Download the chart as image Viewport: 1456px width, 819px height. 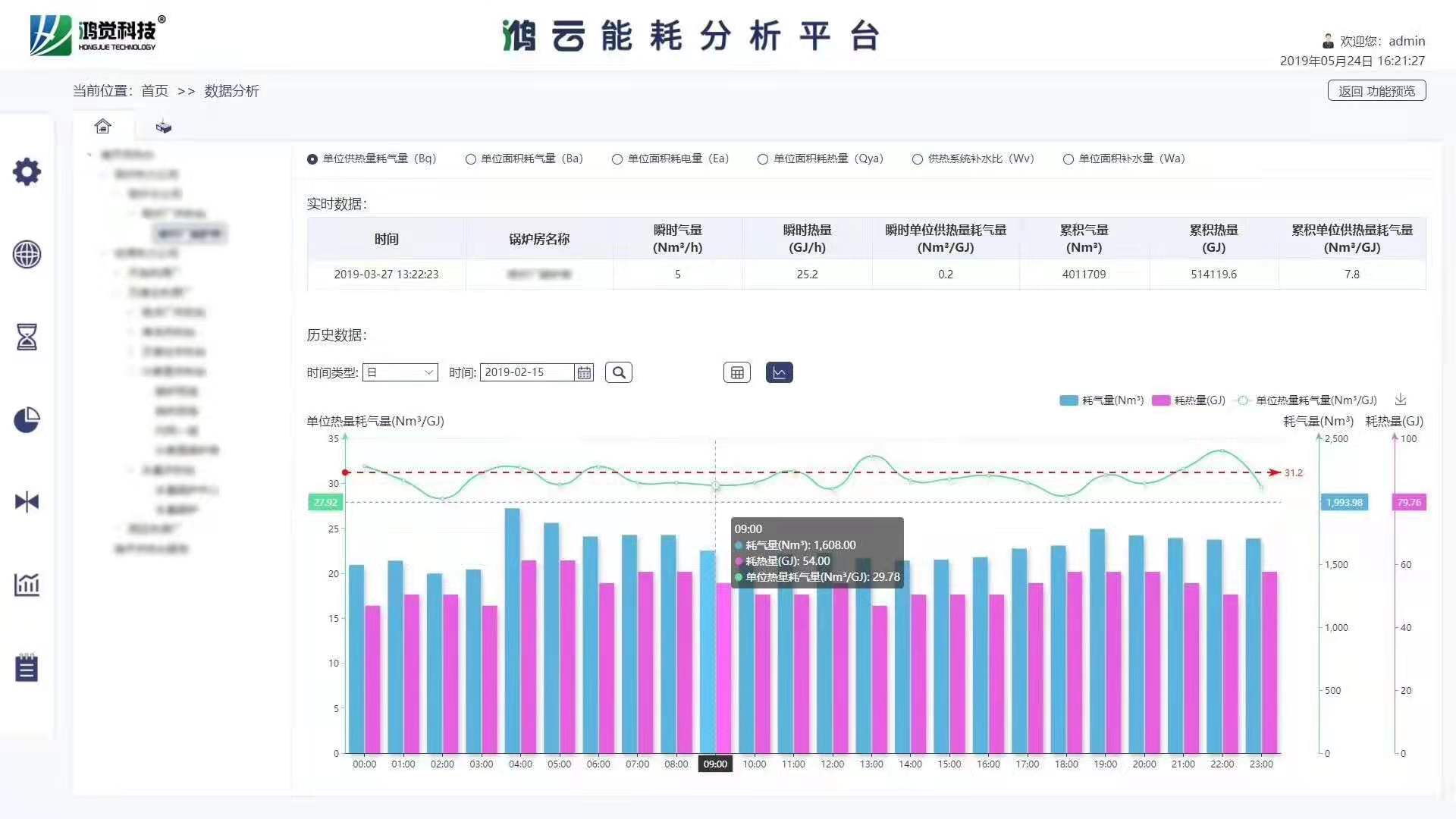point(1401,399)
